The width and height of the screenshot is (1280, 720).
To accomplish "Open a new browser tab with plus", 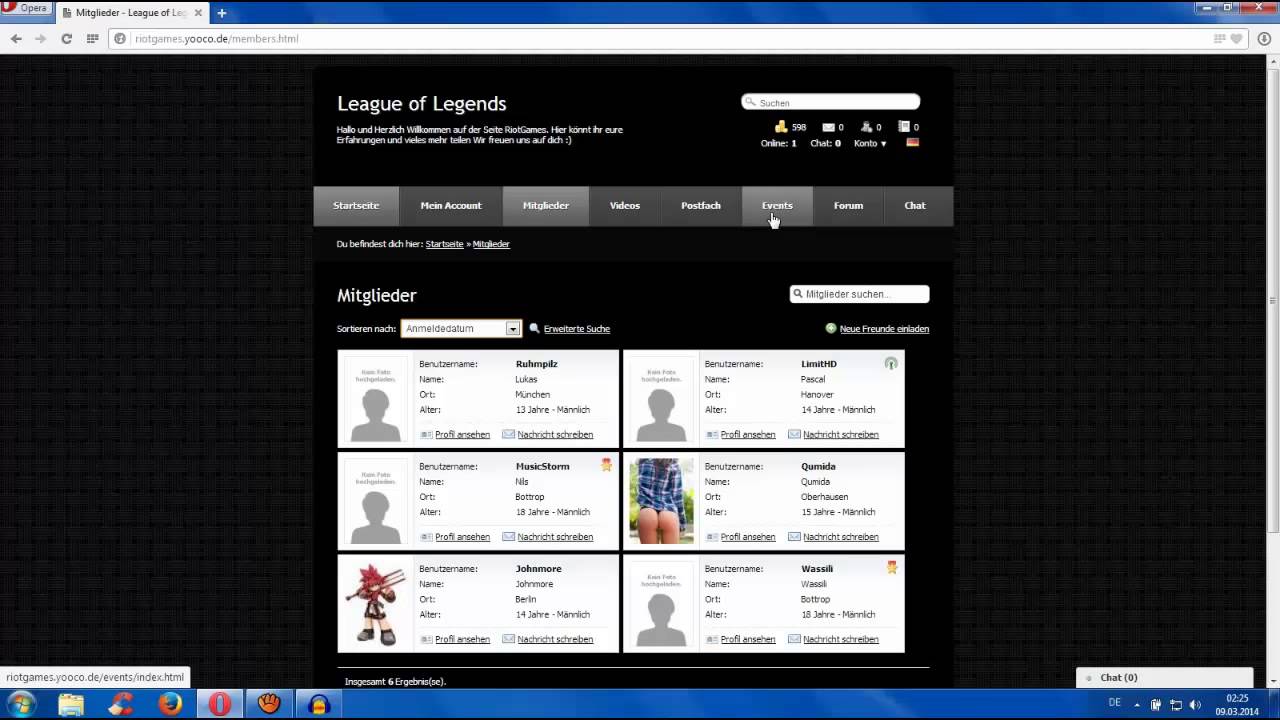I will tap(222, 13).
